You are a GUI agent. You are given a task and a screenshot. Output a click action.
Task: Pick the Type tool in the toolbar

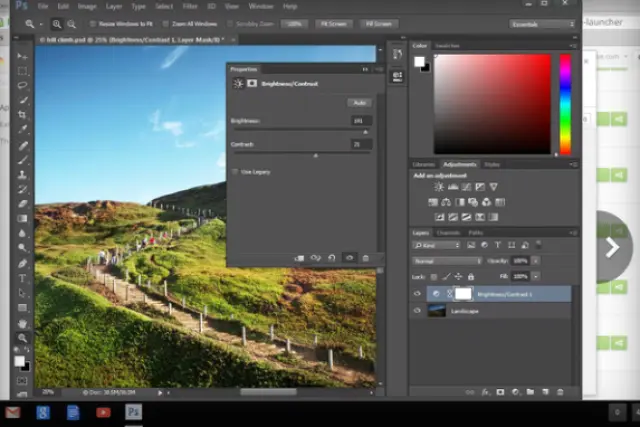coord(22,278)
